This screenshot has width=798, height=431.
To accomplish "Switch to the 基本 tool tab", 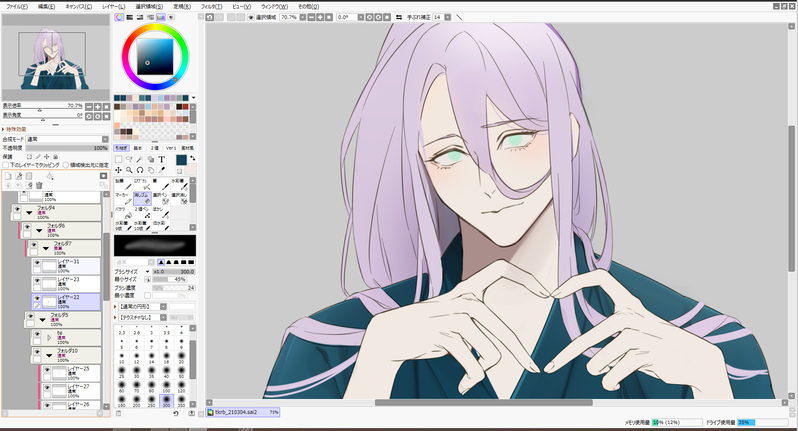I will 138,148.
